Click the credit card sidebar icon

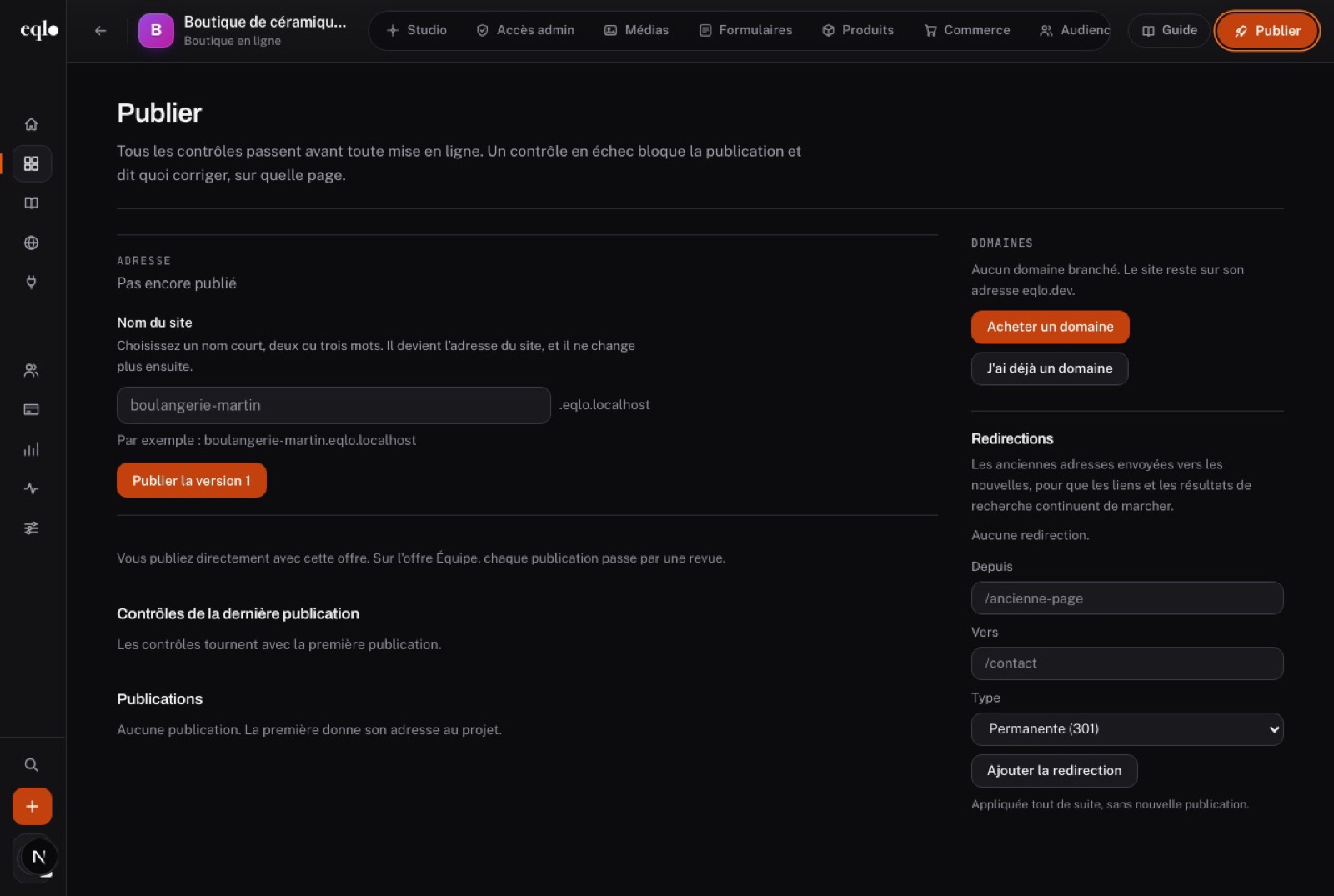[x=32, y=409]
